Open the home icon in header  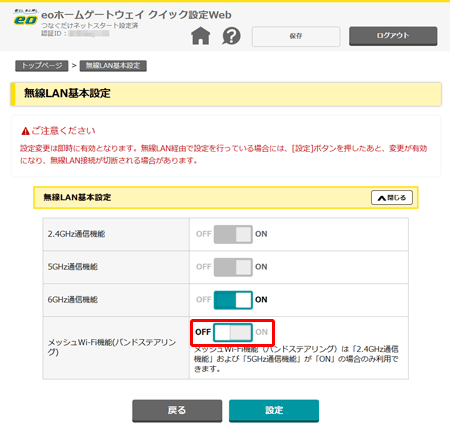pyautogui.click(x=201, y=36)
